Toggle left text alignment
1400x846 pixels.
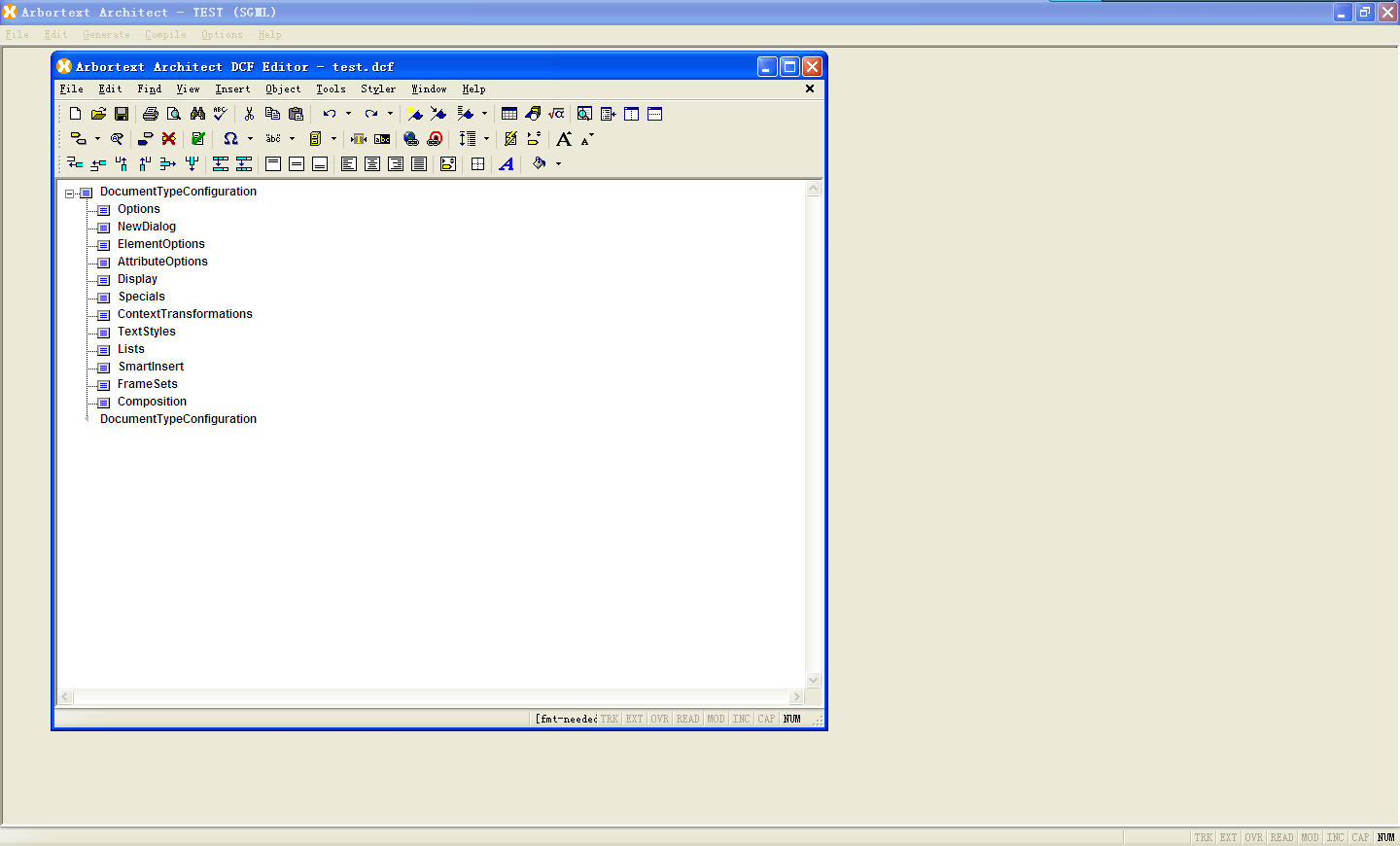pyautogui.click(x=349, y=164)
